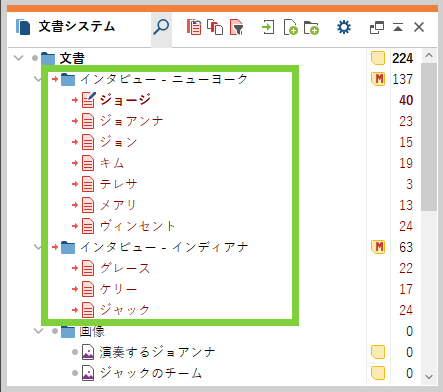
Task: Click the filter documents icon
Action: (236, 27)
